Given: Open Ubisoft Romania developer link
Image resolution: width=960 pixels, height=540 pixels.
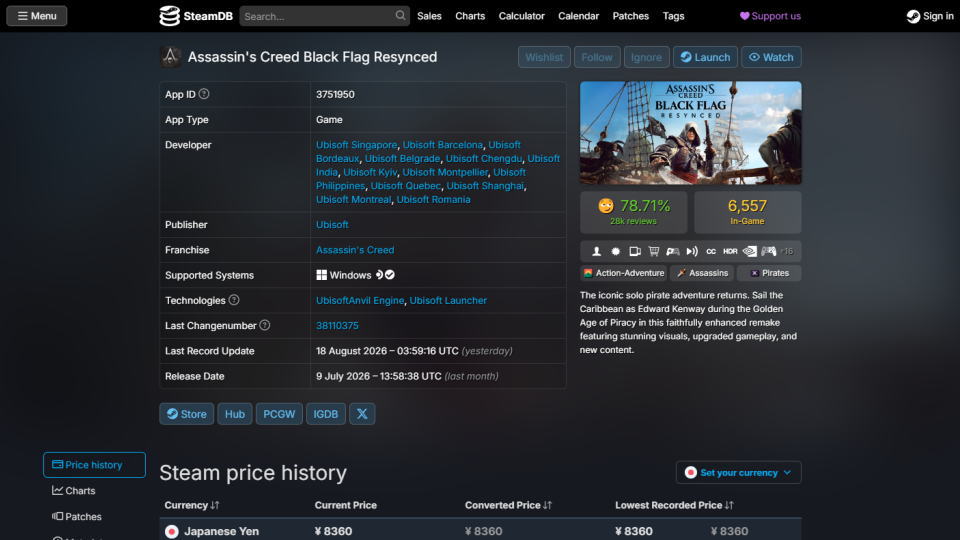Looking at the screenshot, I should pos(433,199).
